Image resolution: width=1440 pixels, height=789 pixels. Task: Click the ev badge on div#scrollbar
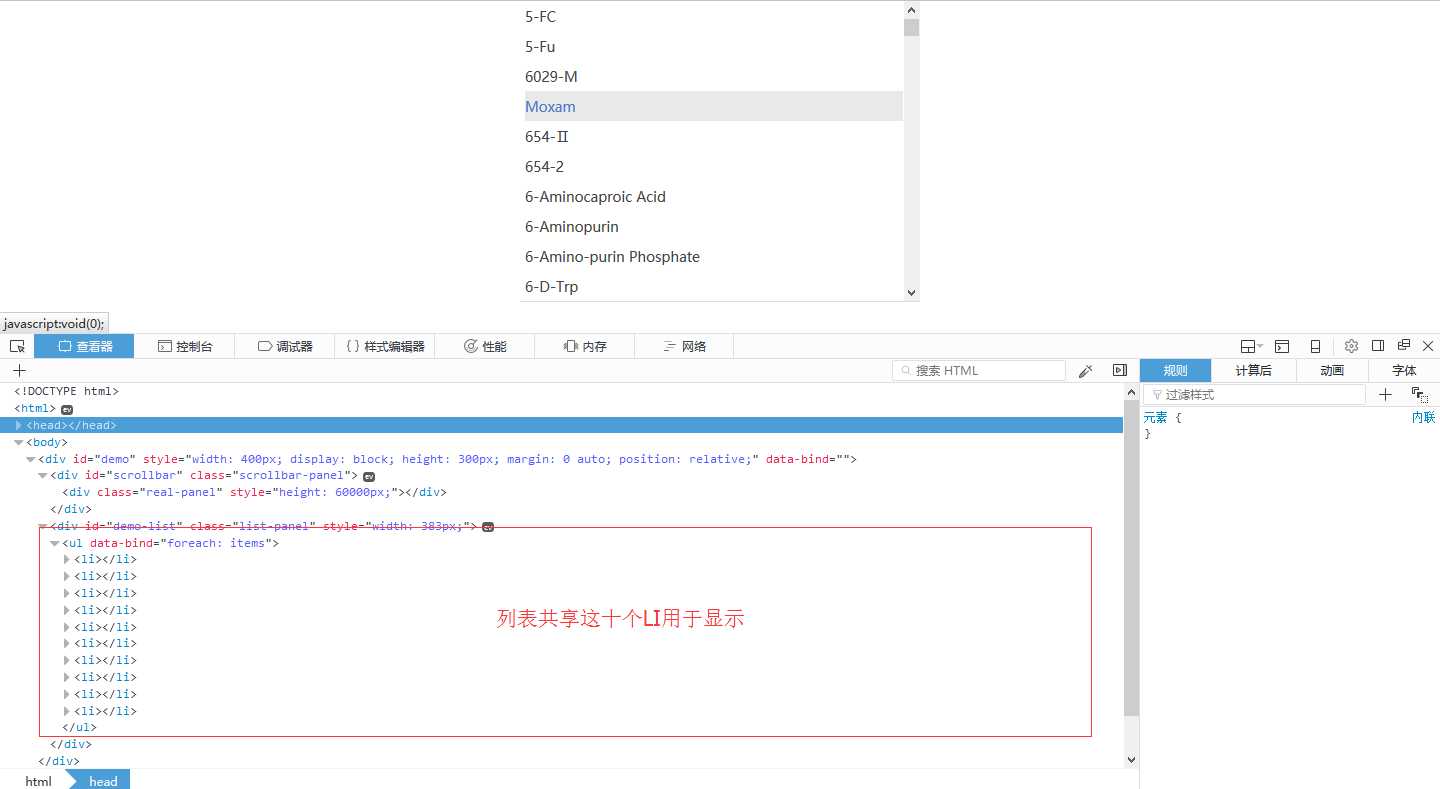pos(368,475)
